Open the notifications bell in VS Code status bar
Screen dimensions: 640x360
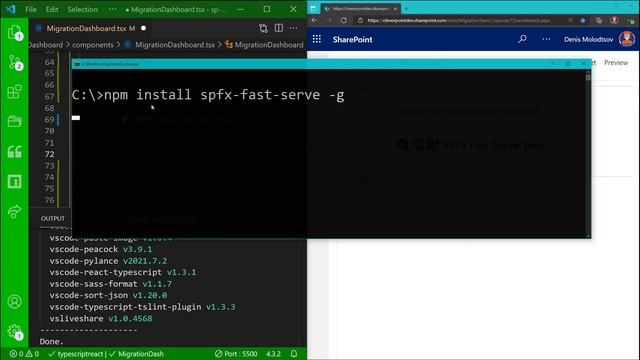point(294,354)
